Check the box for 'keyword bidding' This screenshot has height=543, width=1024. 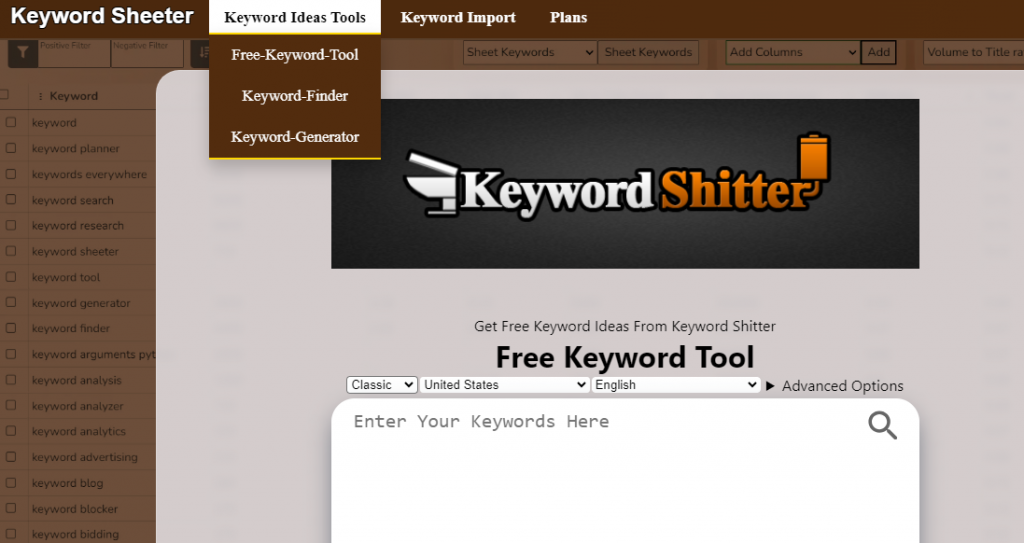tap(11, 534)
